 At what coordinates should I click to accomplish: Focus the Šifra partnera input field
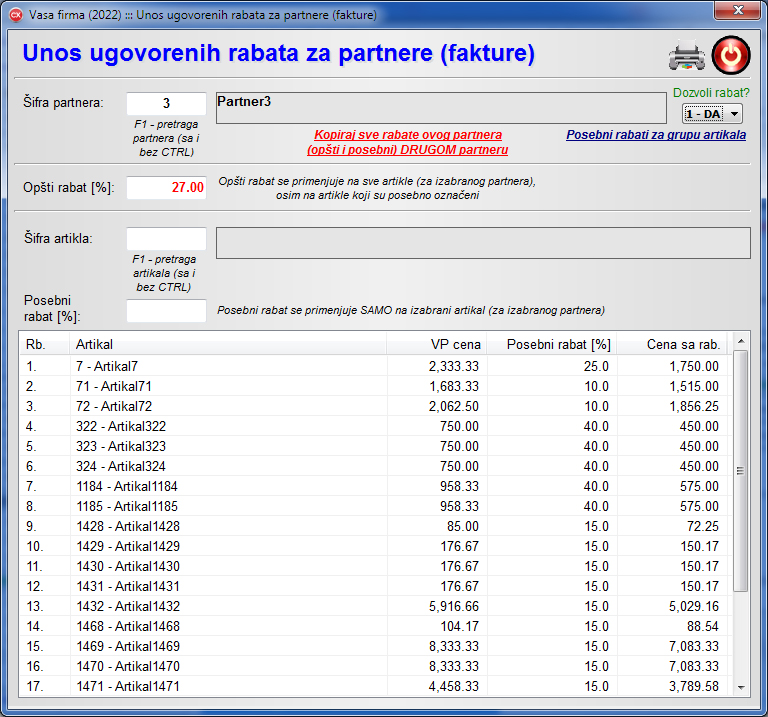[167, 103]
